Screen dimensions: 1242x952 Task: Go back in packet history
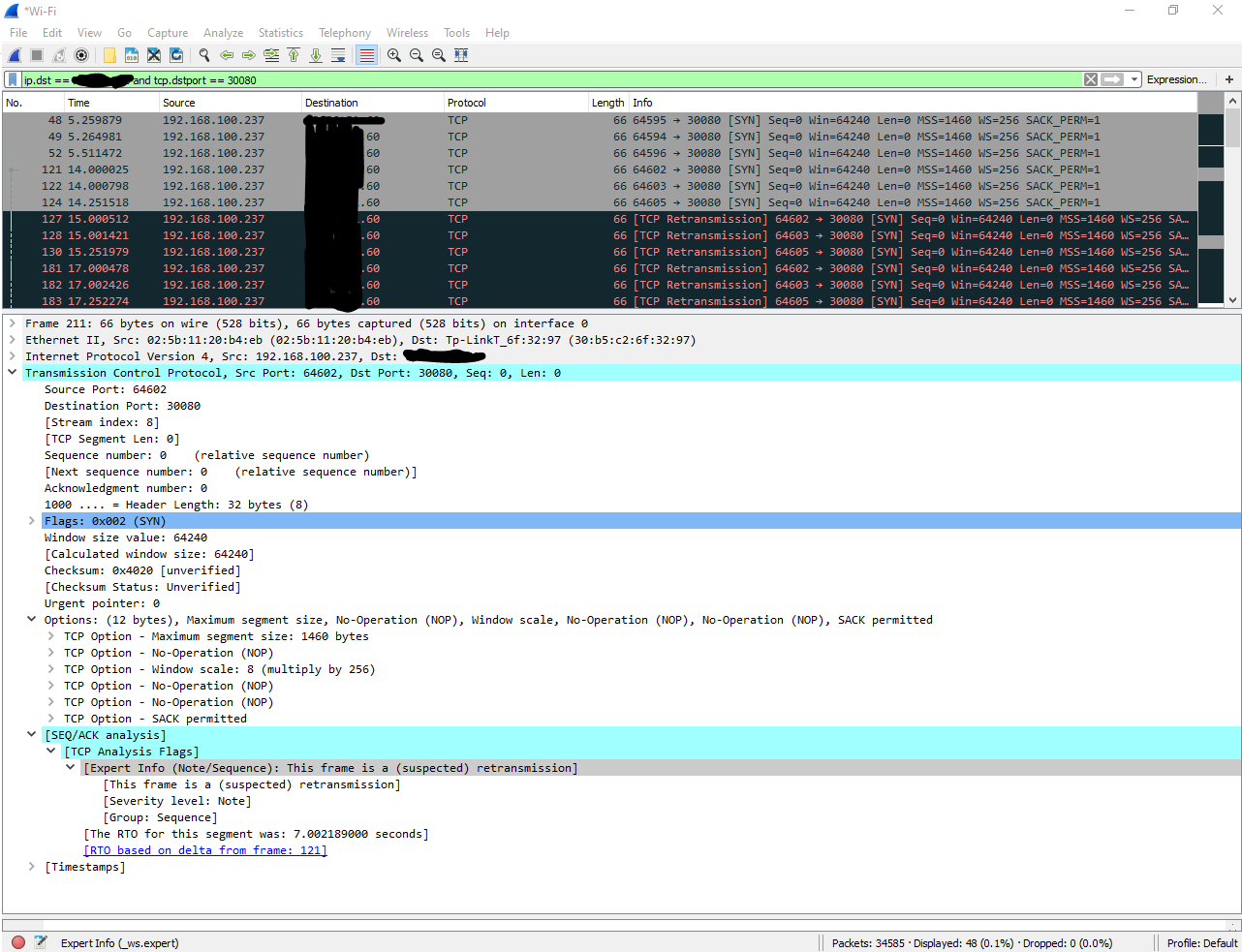pyautogui.click(x=227, y=55)
